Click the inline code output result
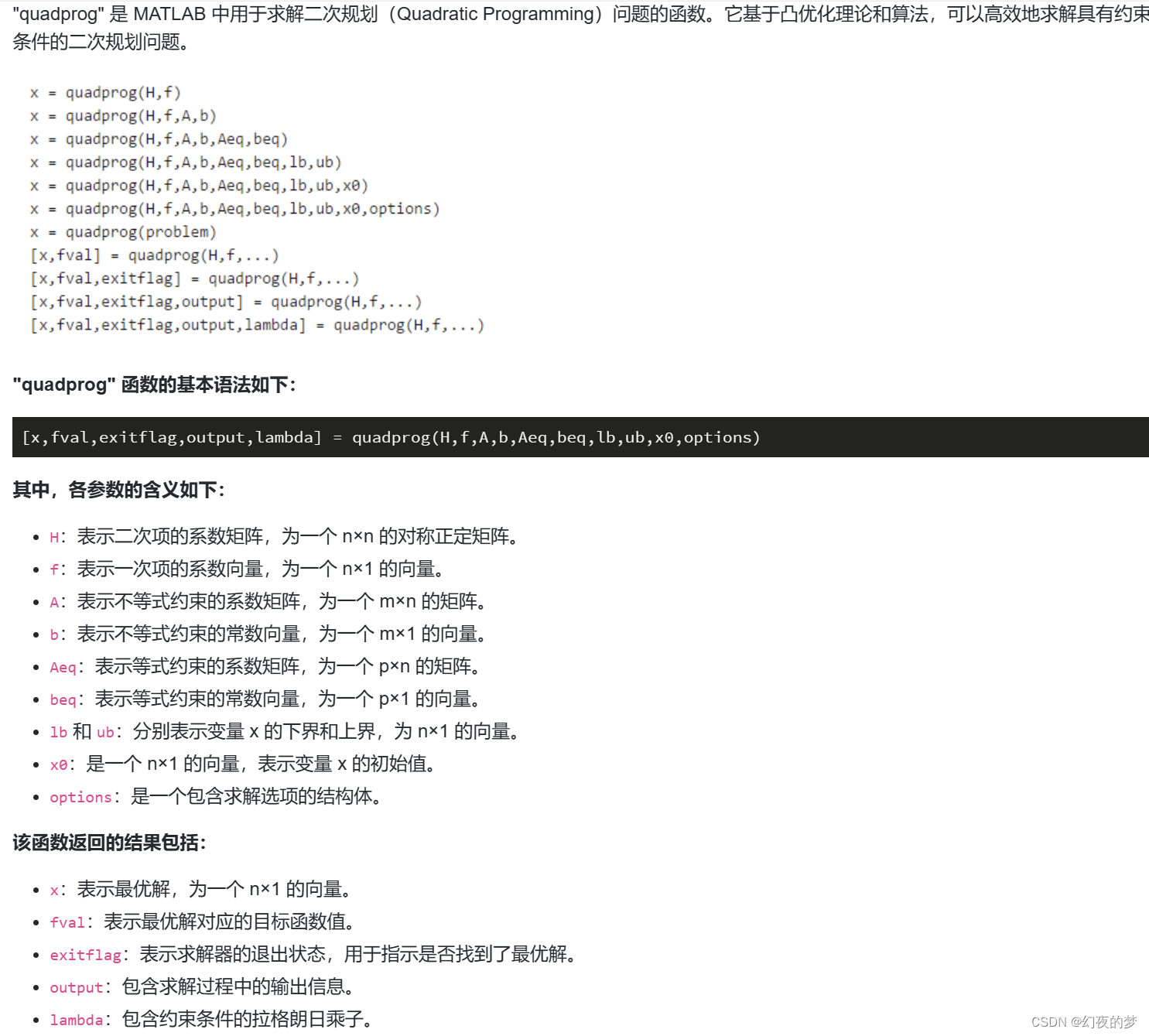This screenshot has height=1036, width=1149. 75,986
